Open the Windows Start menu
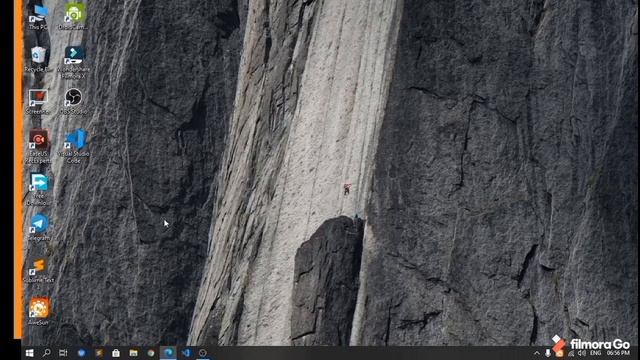This screenshot has width=640, height=360. [29, 353]
